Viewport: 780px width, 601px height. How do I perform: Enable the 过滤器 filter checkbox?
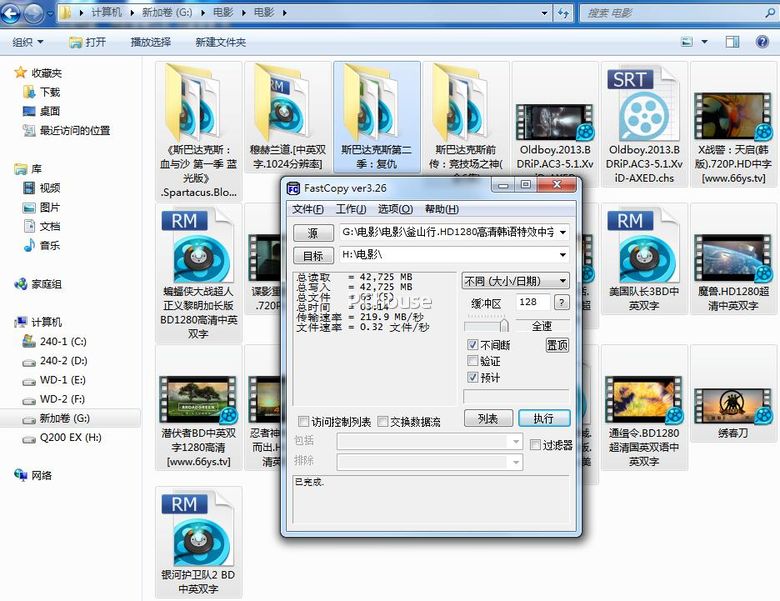(536, 445)
